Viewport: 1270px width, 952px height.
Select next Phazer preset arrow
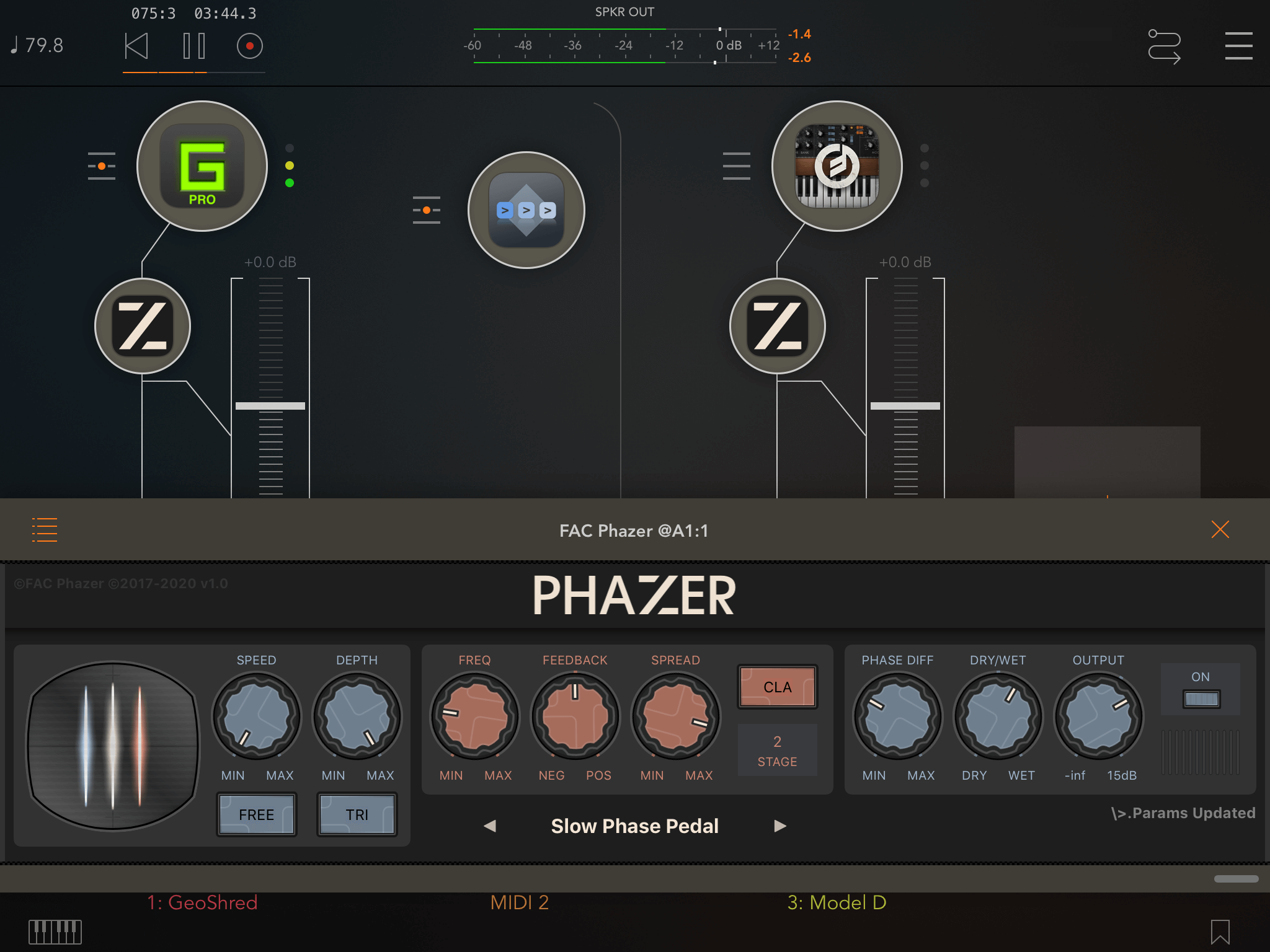780,826
